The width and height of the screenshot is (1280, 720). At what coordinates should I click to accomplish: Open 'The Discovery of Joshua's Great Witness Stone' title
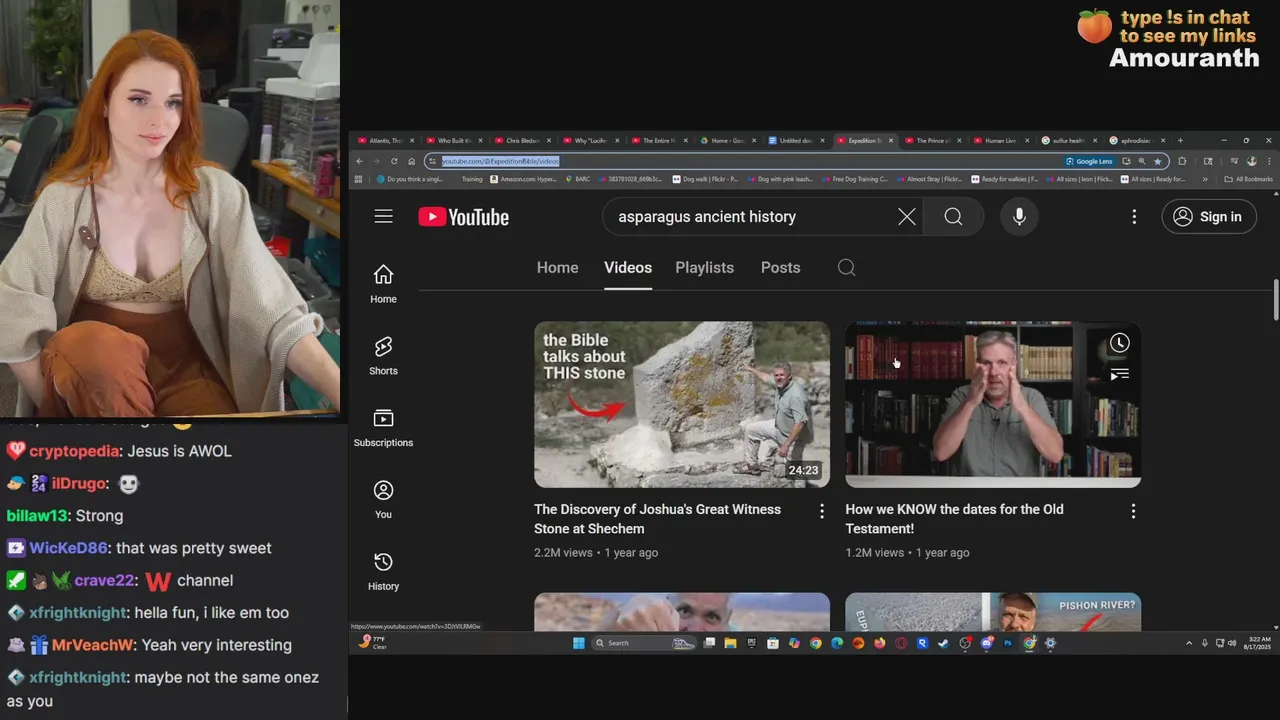point(657,519)
